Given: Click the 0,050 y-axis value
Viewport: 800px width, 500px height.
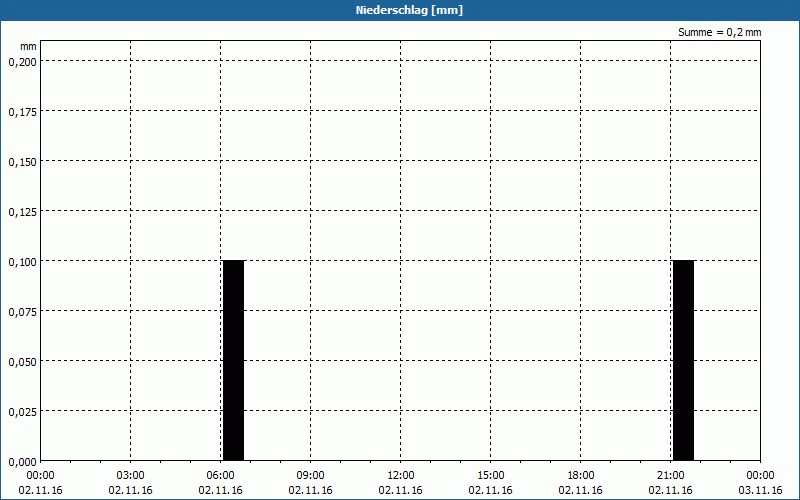Looking at the screenshot, I should [22, 362].
